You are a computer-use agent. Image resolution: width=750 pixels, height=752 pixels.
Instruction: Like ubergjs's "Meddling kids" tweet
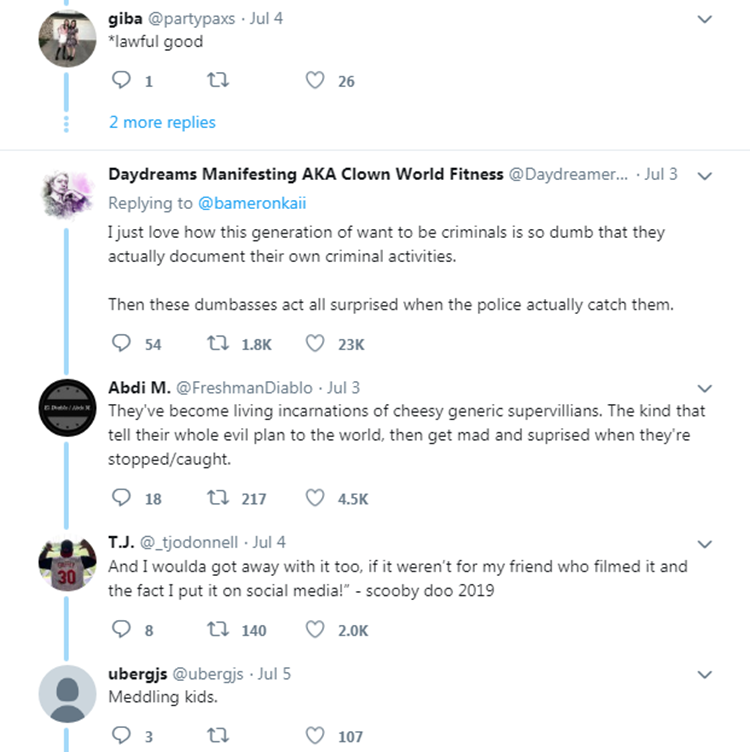pyautogui.click(x=315, y=736)
